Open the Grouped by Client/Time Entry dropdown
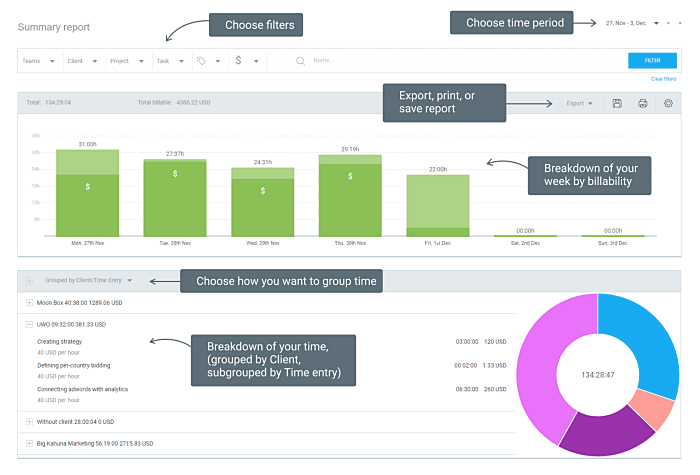This screenshot has height=475, width=700. click(88, 280)
